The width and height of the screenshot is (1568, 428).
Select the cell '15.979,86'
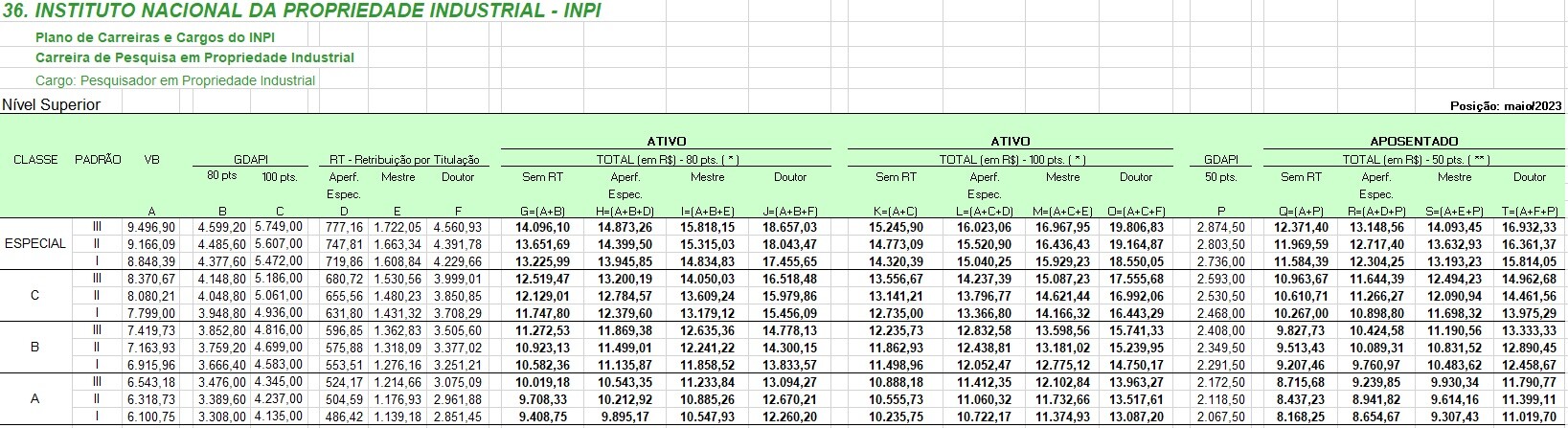[x=789, y=297]
